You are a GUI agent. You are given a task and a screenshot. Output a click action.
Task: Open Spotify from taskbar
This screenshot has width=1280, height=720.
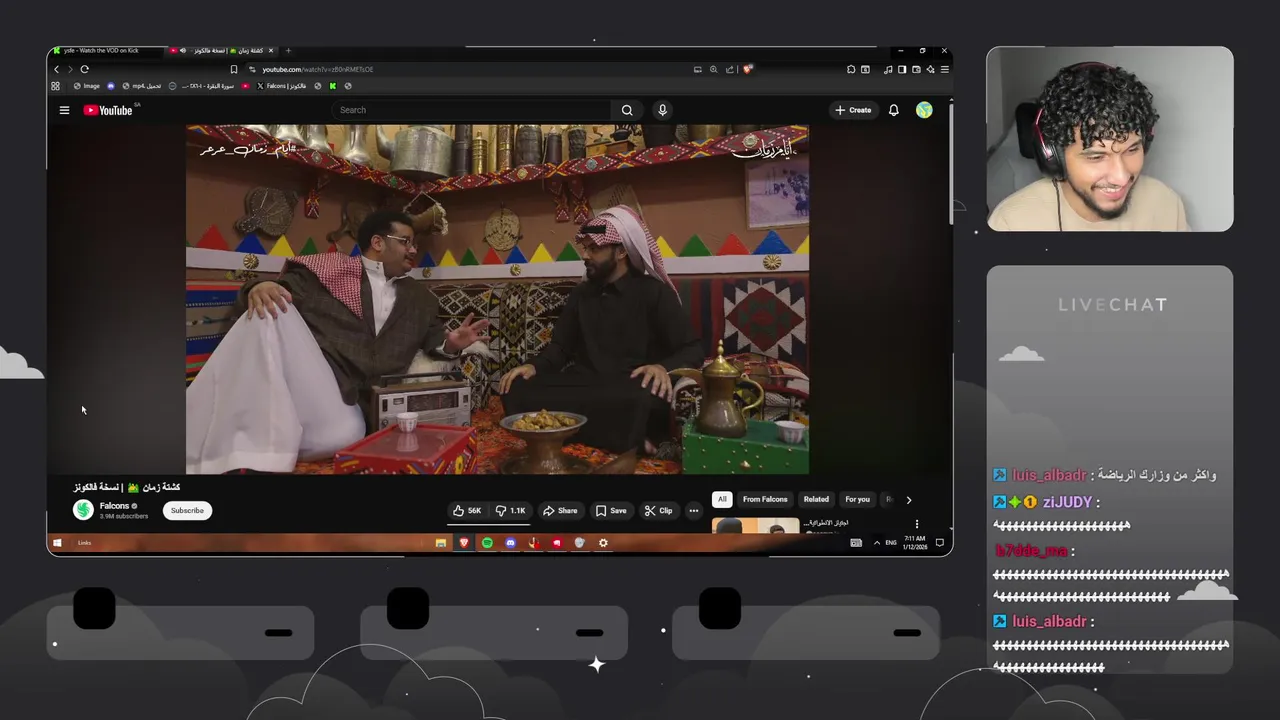pyautogui.click(x=487, y=543)
